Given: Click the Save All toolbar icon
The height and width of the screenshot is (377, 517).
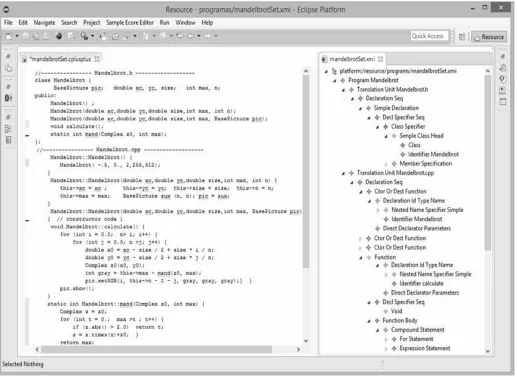Looking at the screenshot, I should (36, 36).
